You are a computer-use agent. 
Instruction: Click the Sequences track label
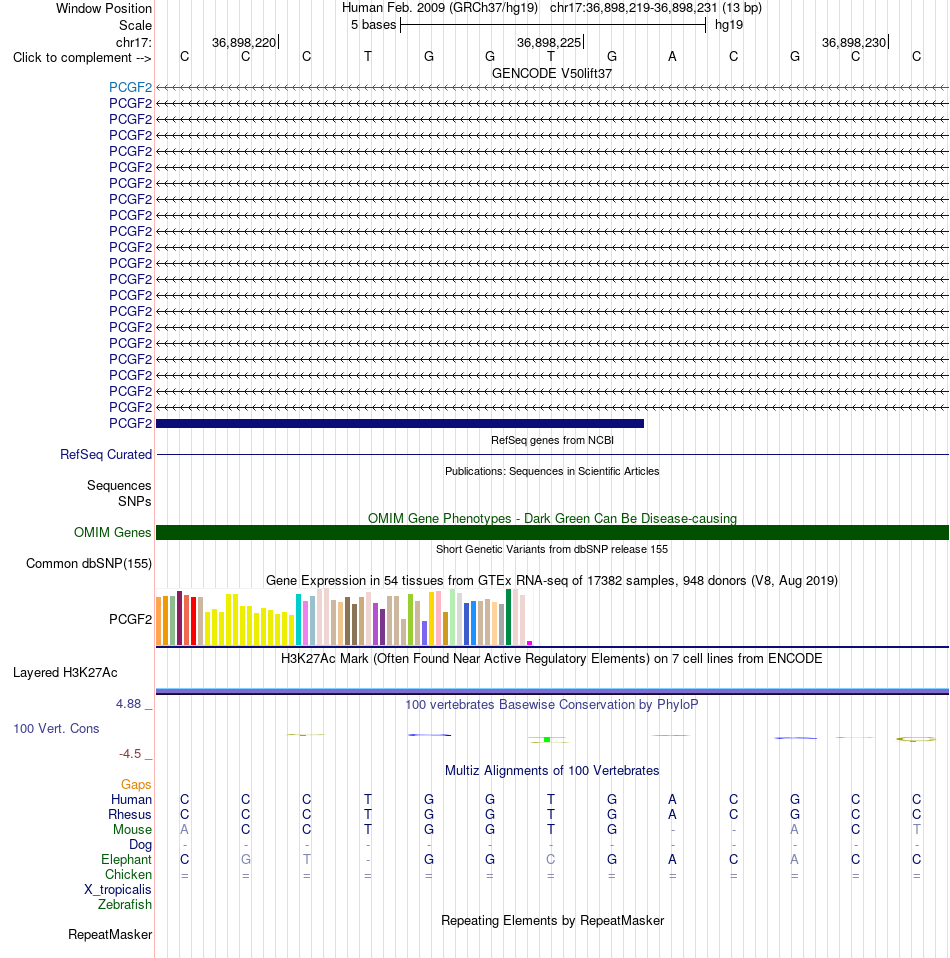tap(119, 486)
